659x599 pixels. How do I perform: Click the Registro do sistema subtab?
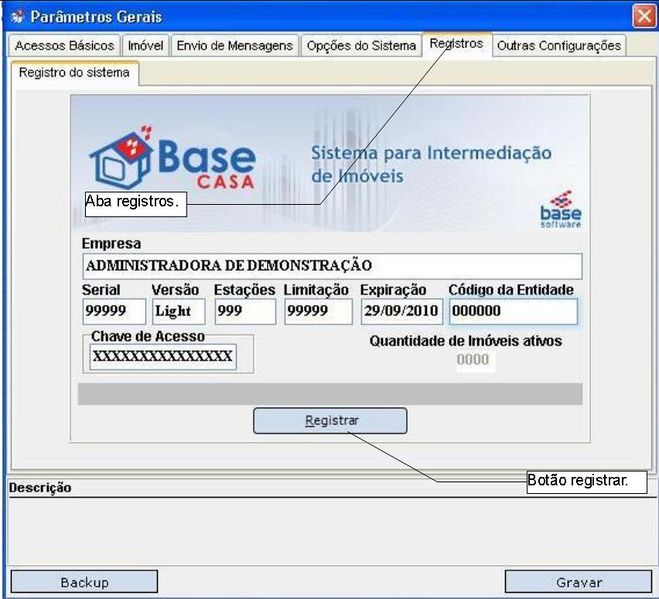pyautogui.click(x=74, y=73)
